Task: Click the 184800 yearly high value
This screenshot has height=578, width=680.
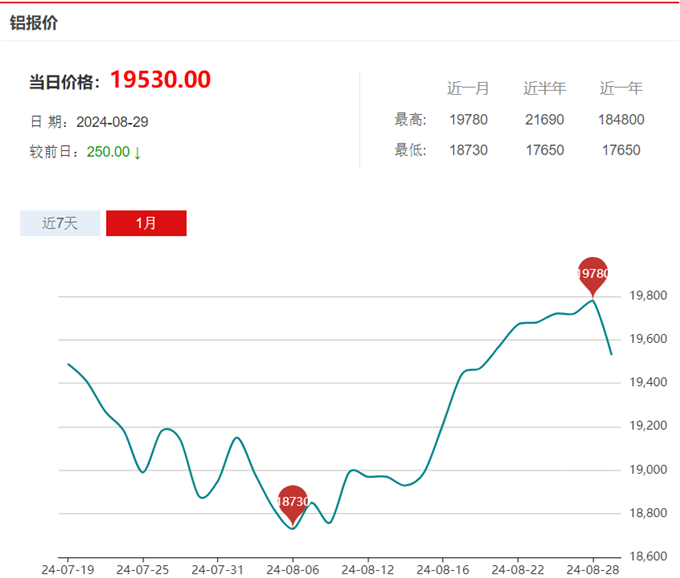Action: click(x=621, y=120)
